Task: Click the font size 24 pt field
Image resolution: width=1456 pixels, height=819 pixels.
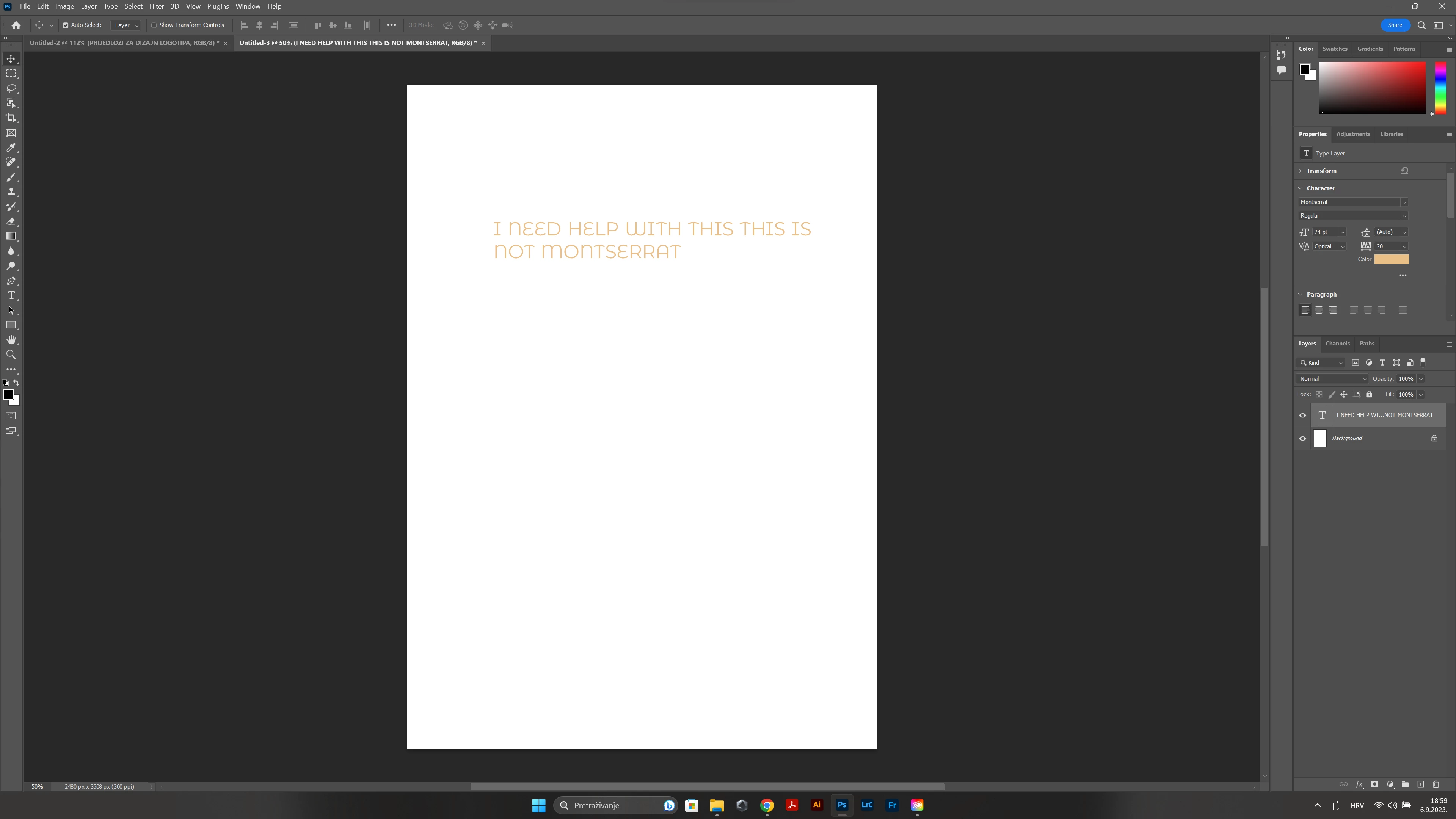Action: pos(1323,232)
